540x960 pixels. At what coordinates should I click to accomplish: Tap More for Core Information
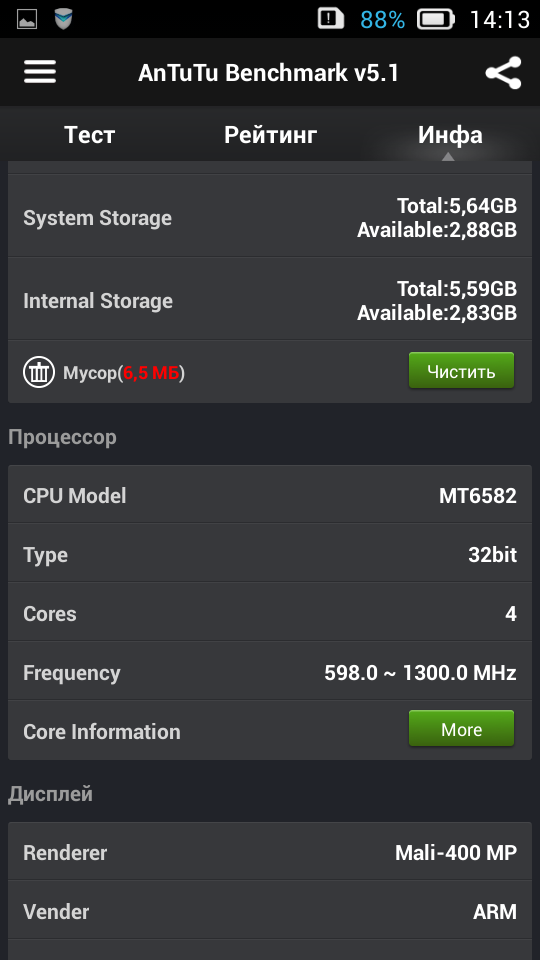(x=461, y=729)
